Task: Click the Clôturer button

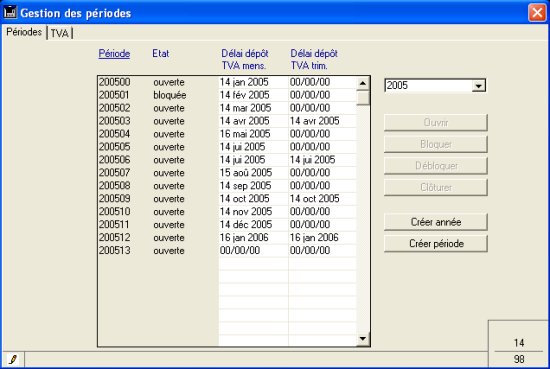Action: [436, 187]
